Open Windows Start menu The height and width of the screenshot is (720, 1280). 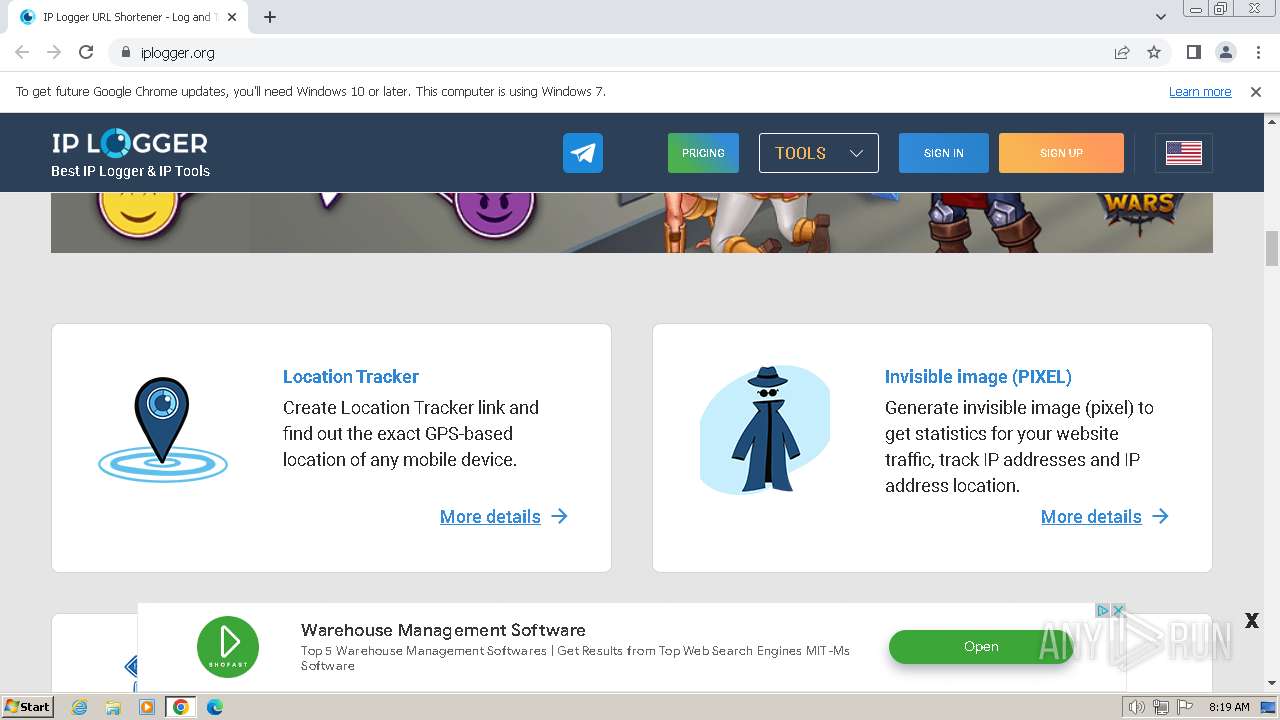27,706
